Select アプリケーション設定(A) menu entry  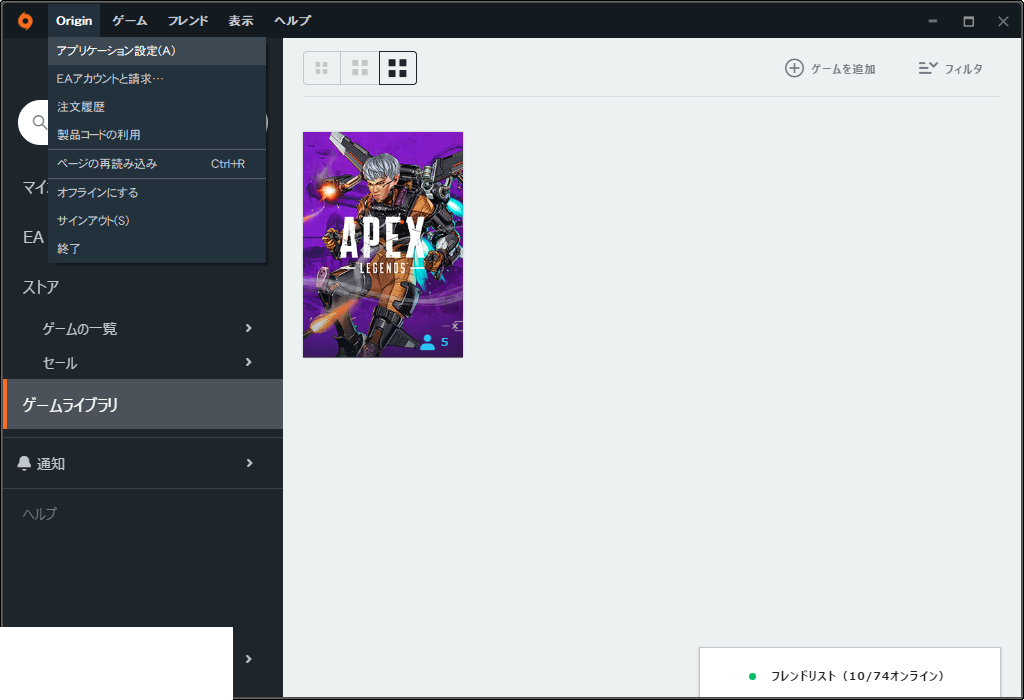(157, 51)
